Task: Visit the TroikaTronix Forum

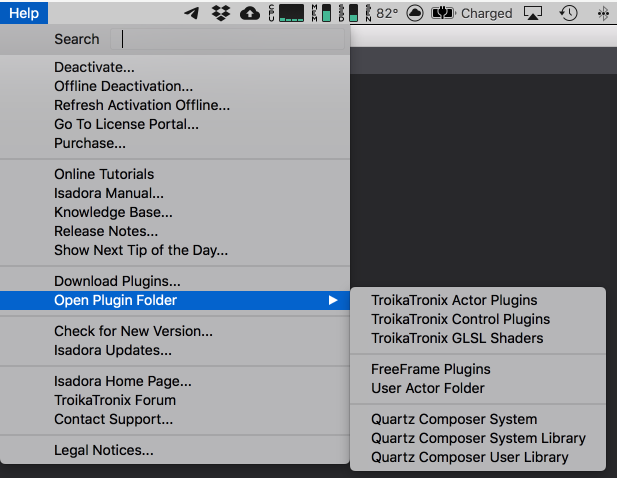Action: 175,400
